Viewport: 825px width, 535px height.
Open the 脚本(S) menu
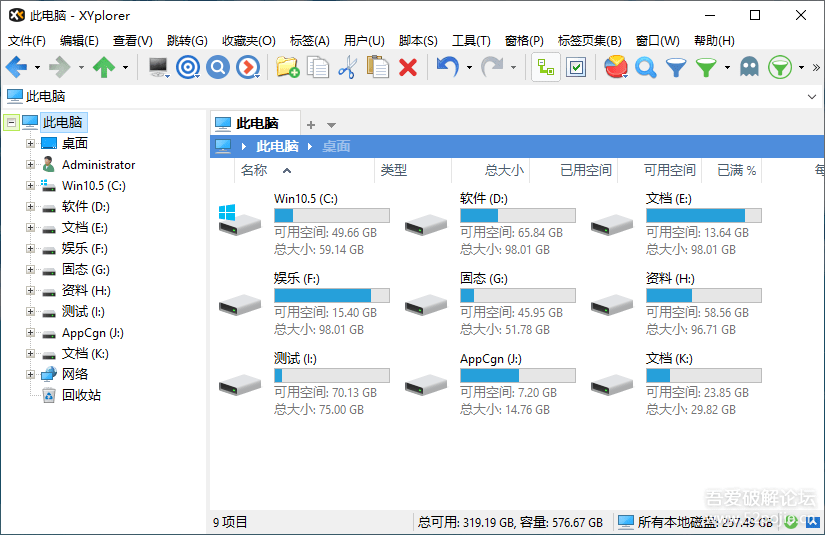pyautogui.click(x=418, y=41)
